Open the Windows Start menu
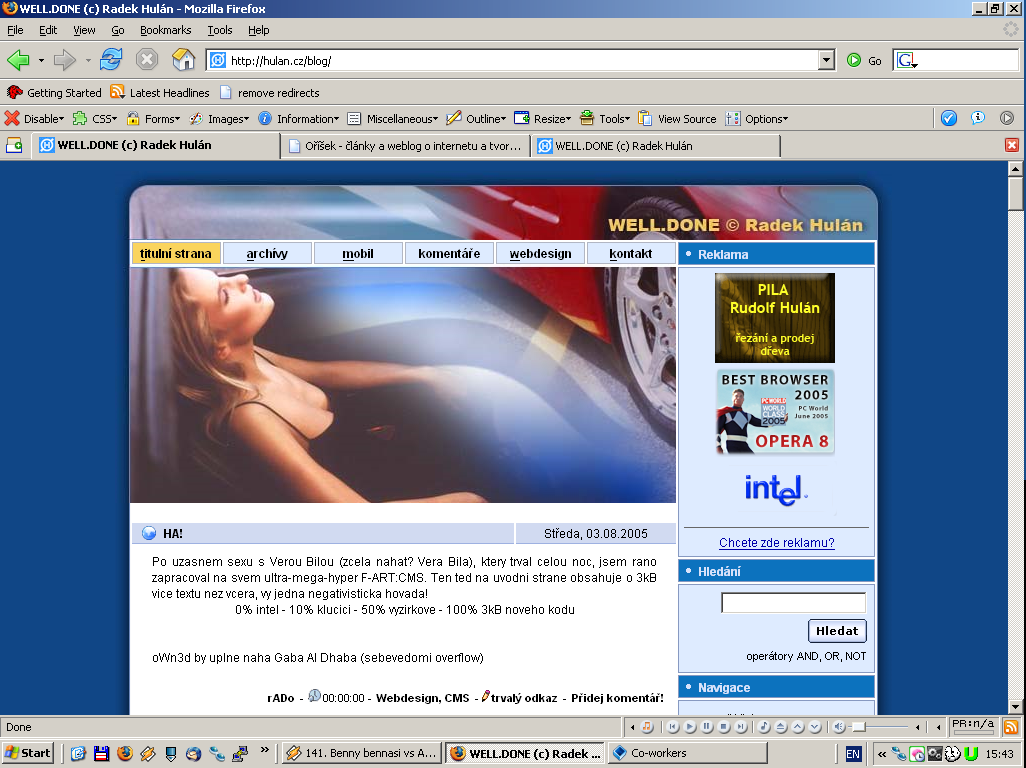This screenshot has height=768, width=1026. (28, 753)
